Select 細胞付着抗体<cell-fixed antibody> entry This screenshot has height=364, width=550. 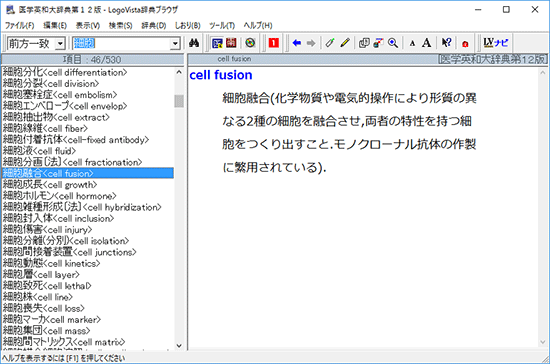tap(76, 140)
